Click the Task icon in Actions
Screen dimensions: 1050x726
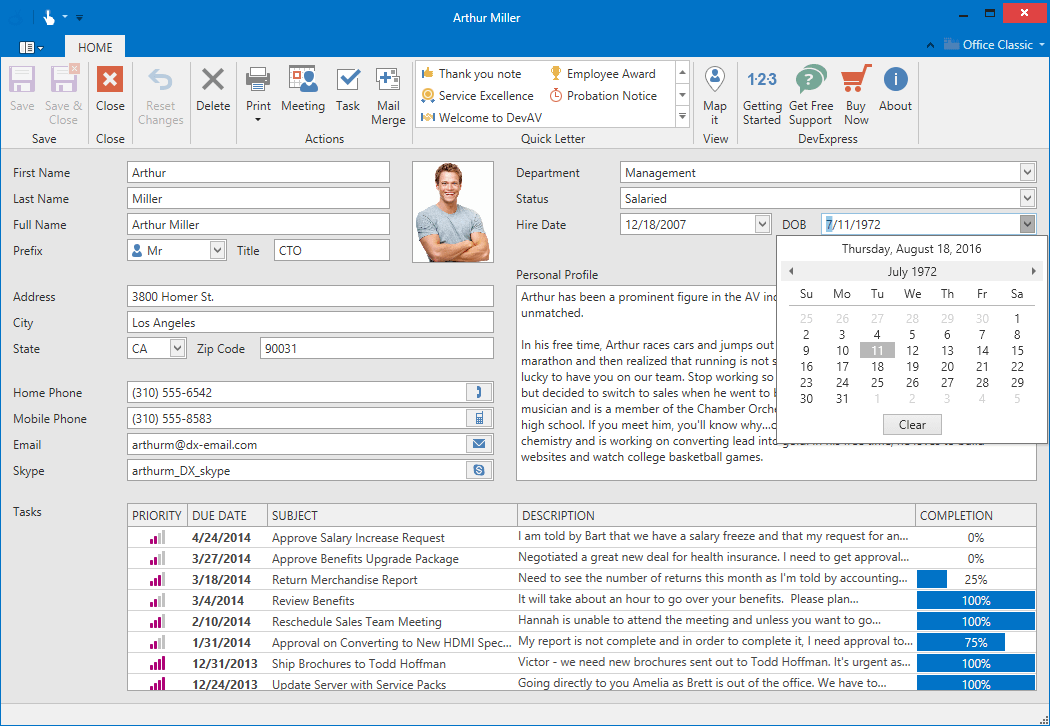347,81
